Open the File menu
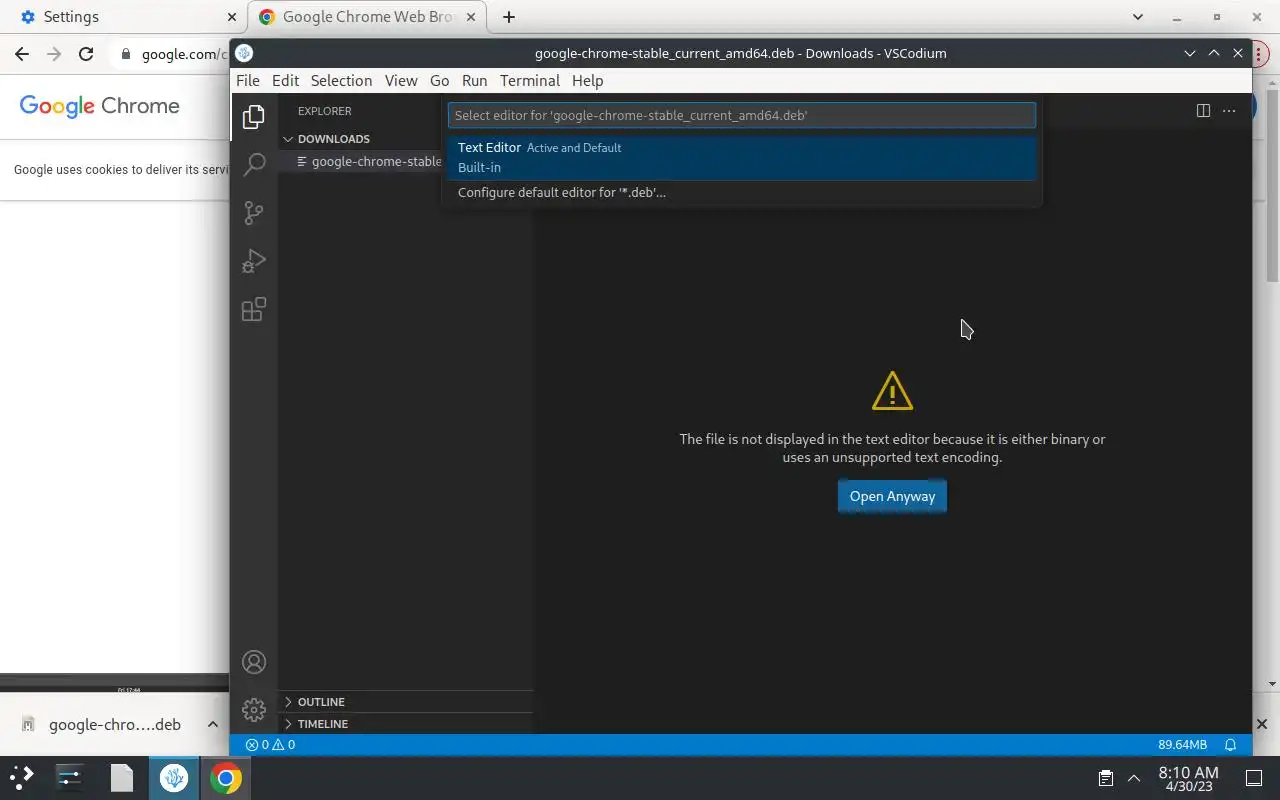The height and width of the screenshot is (800, 1280). click(x=248, y=81)
